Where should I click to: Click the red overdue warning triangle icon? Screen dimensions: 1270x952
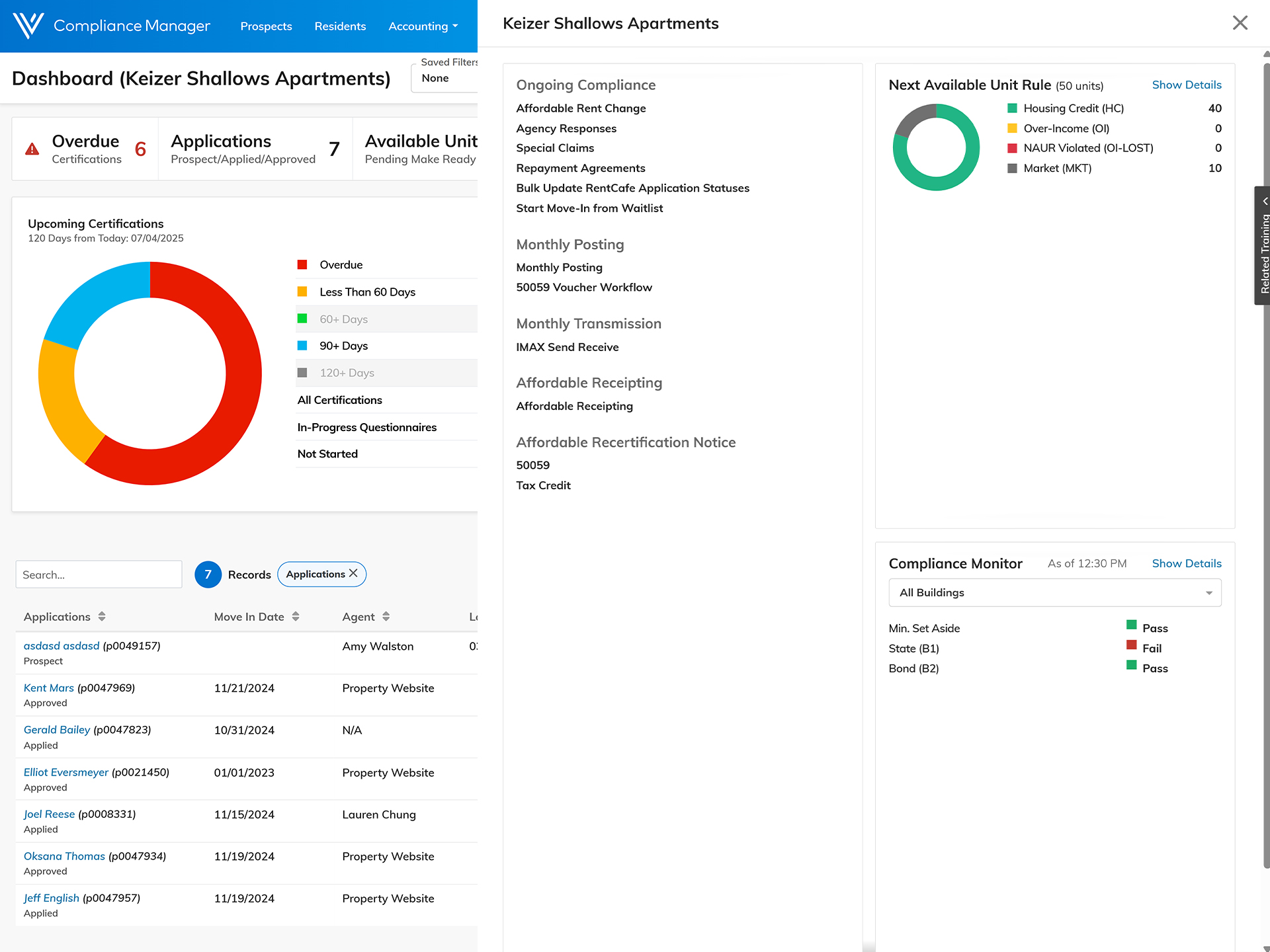click(x=32, y=149)
